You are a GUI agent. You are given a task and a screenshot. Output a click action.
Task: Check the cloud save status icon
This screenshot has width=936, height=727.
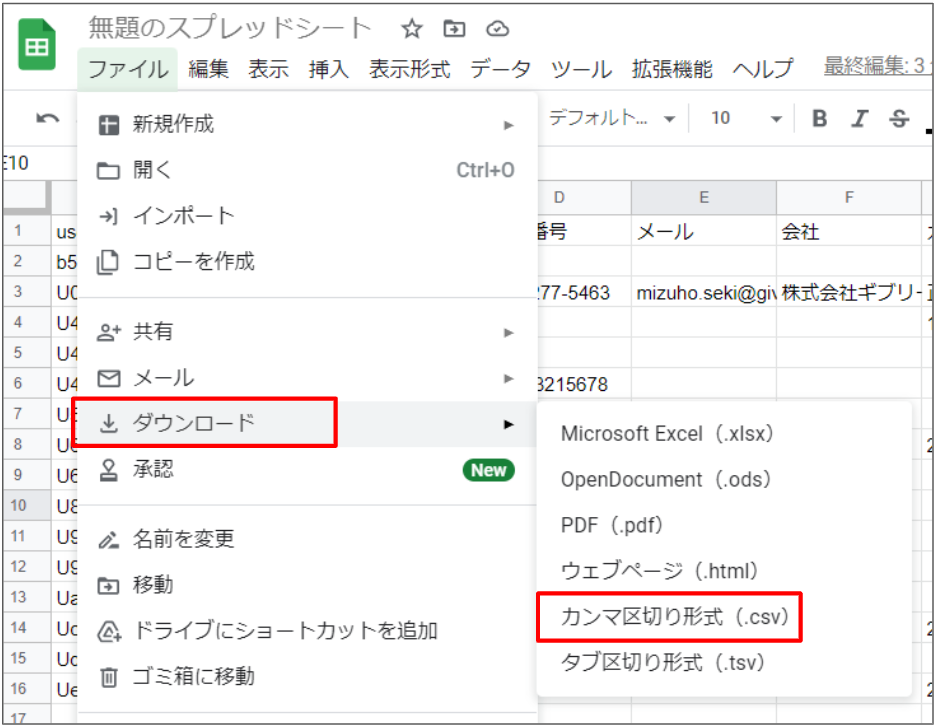point(497,29)
